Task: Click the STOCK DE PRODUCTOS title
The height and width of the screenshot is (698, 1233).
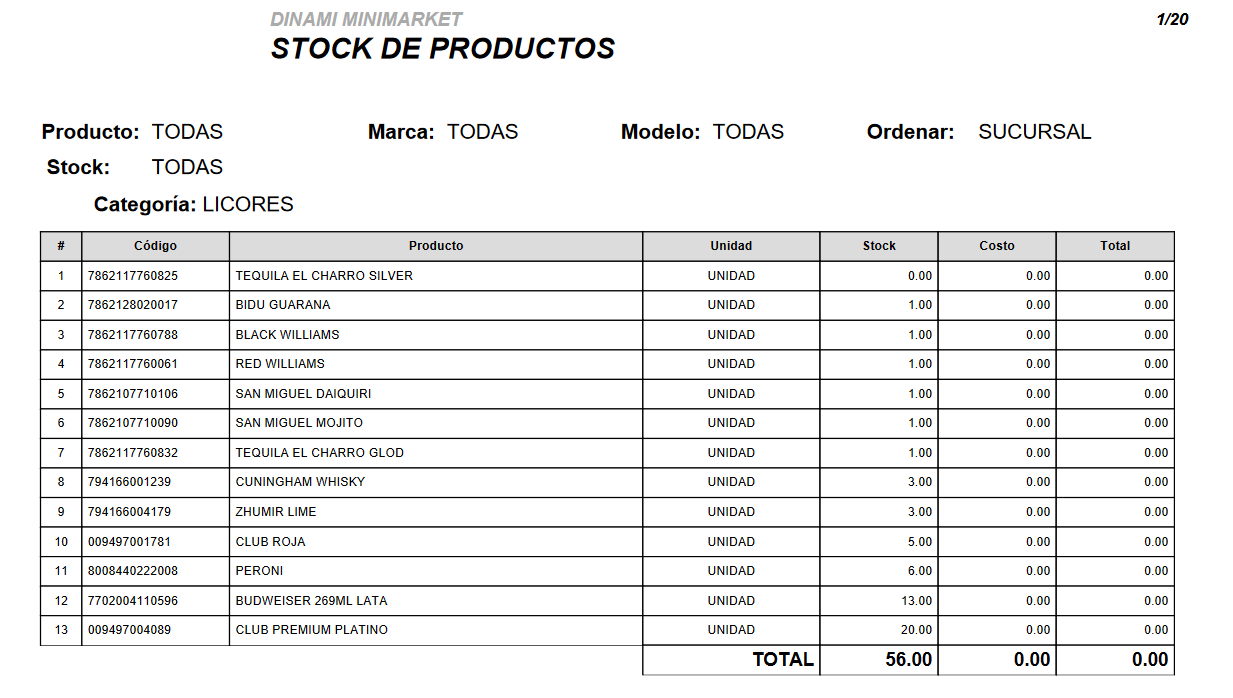Action: click(443, 49)
